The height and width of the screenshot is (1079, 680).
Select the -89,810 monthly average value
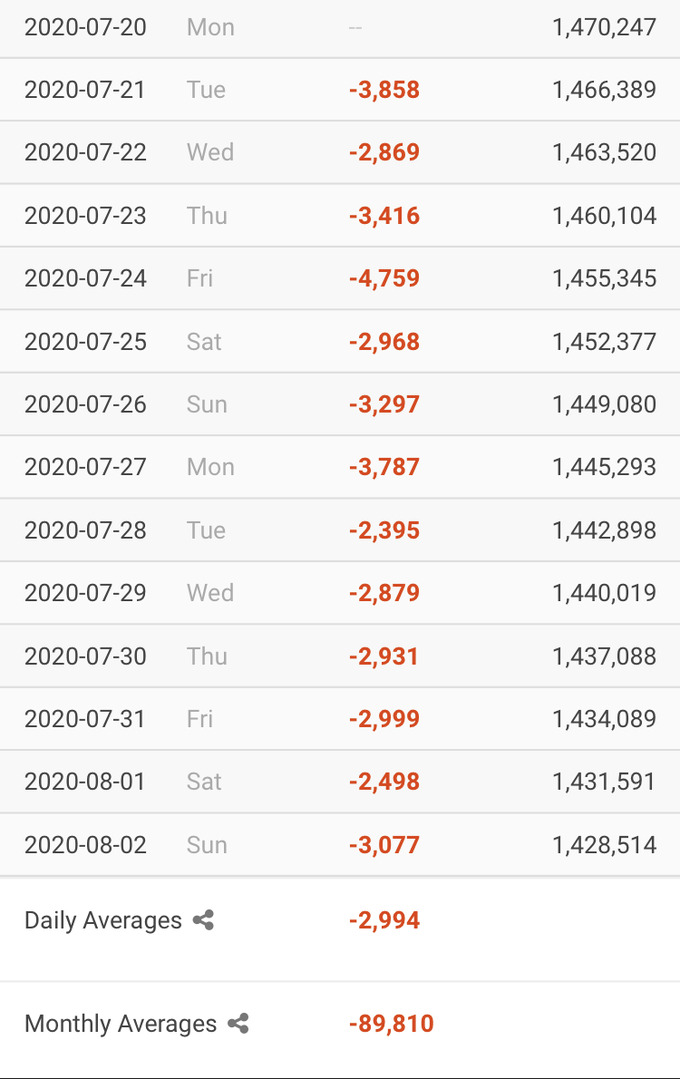click(391, 1024)
